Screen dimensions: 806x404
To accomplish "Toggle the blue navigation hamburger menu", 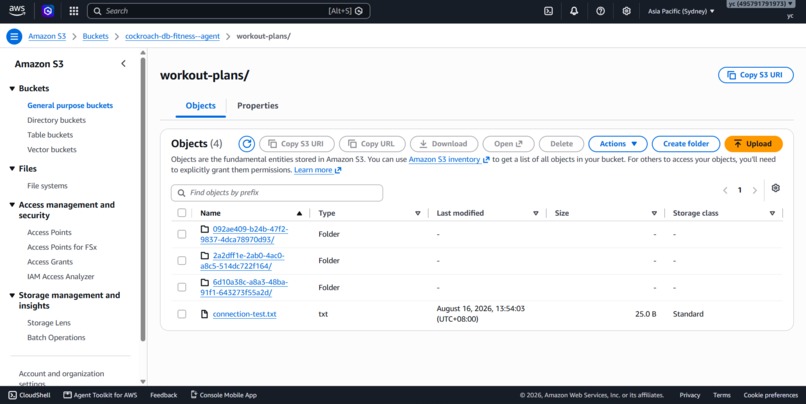I will point(14,36).
